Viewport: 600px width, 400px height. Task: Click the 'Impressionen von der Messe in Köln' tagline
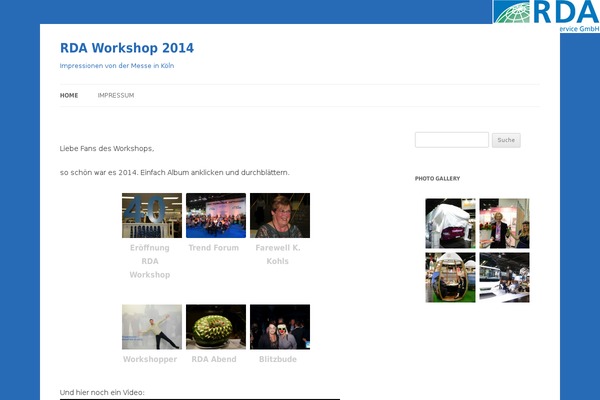coord(117,65)
